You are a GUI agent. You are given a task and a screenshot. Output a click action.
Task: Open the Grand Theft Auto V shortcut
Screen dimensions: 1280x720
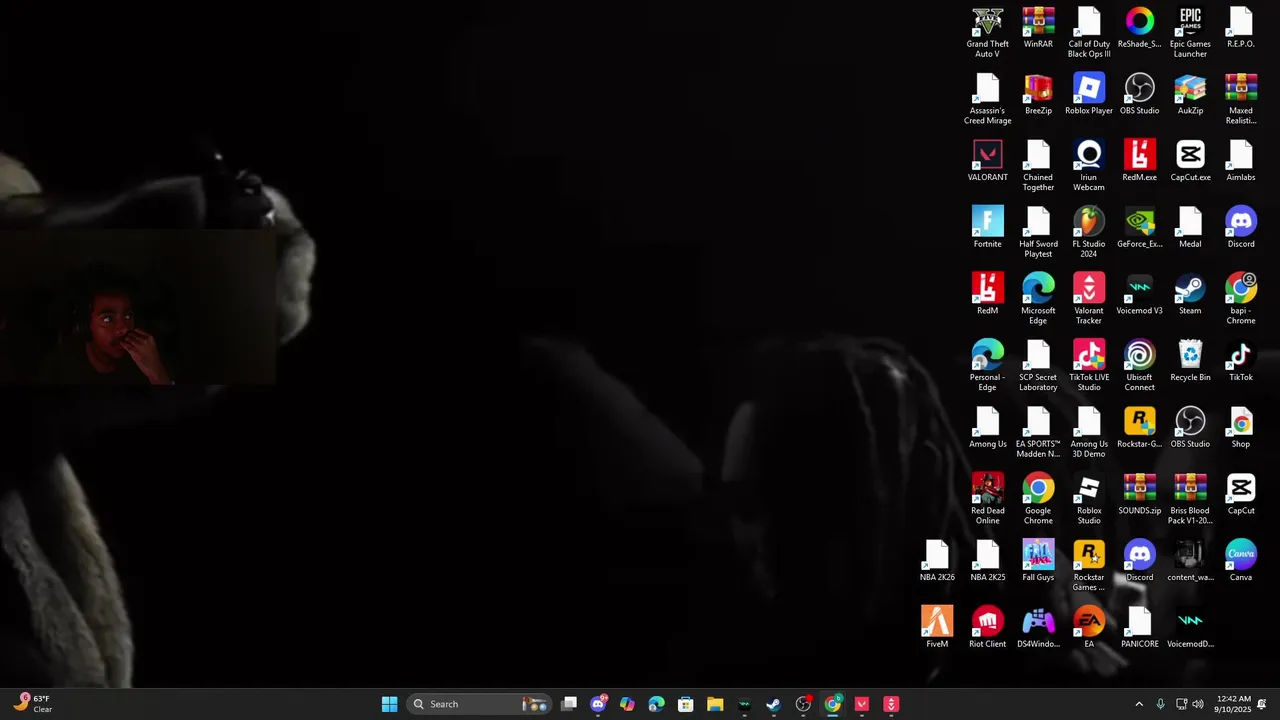point(987,32)
